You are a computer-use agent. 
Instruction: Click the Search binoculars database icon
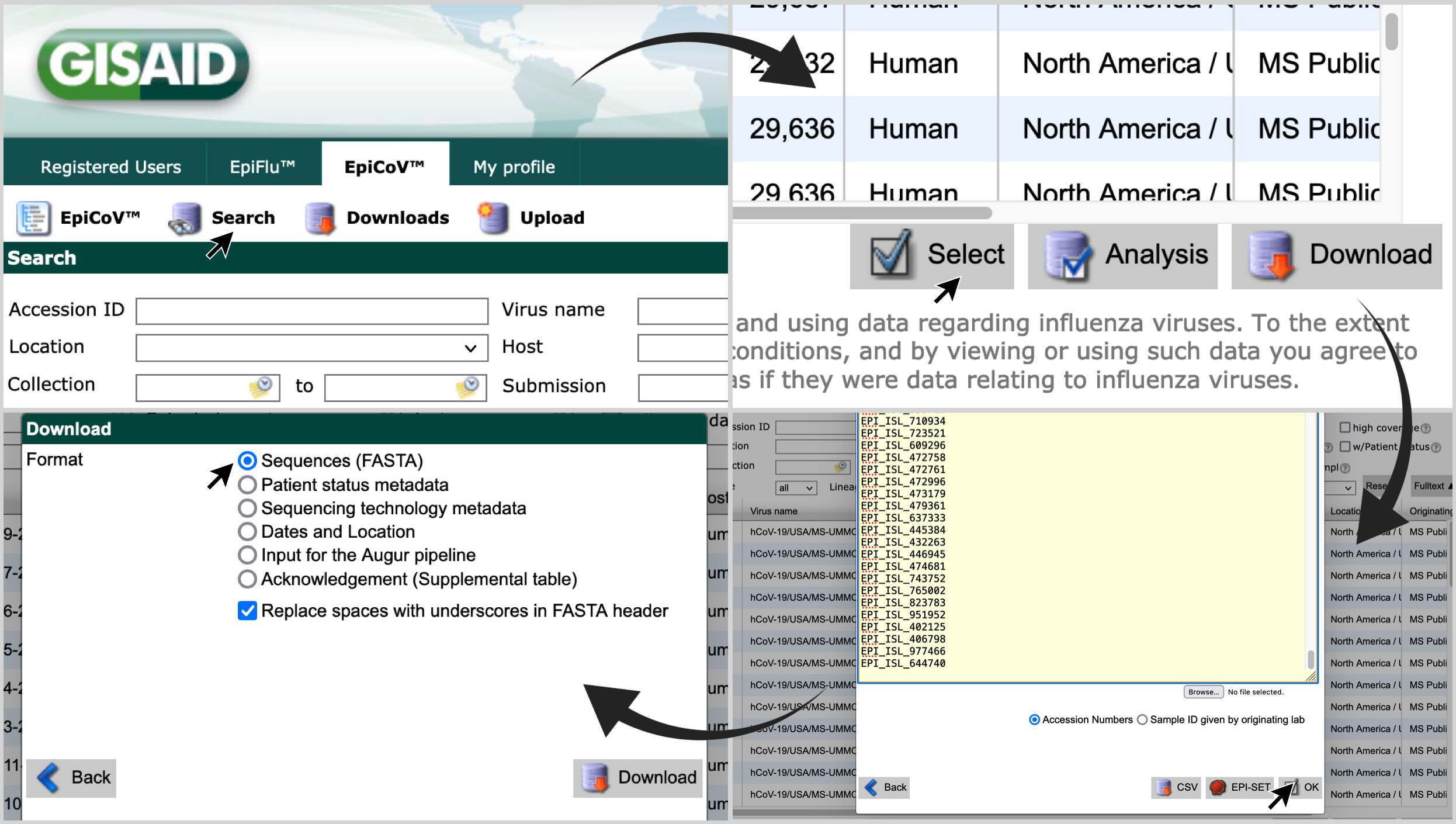tap(185, 219)
